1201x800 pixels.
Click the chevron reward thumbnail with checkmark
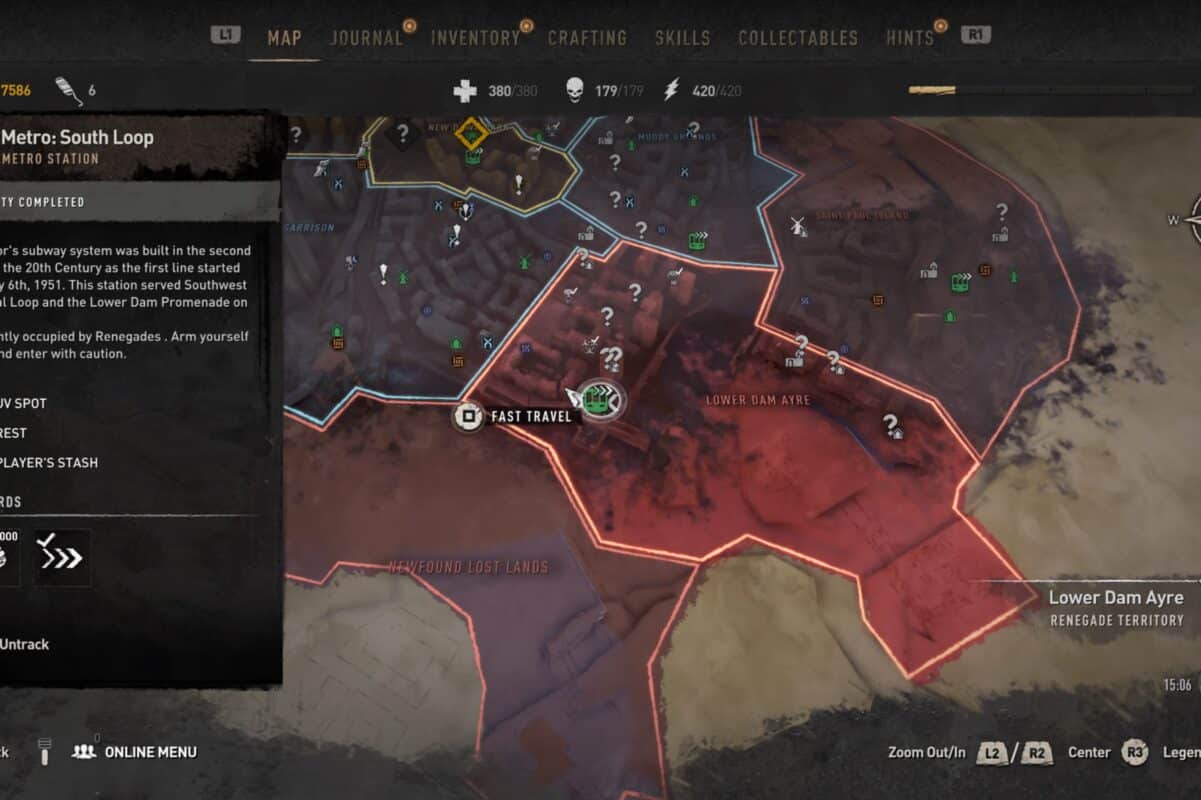63,557
